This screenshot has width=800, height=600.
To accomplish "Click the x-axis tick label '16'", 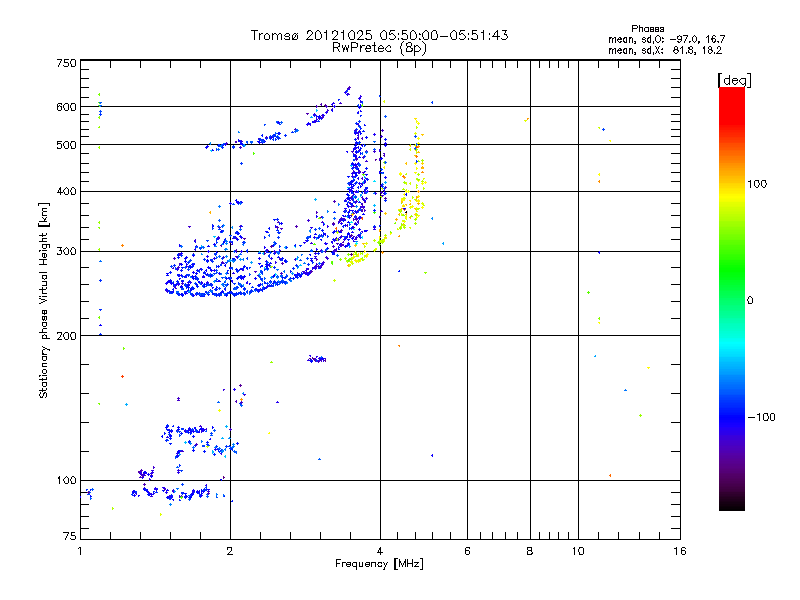I will point(680,551).
